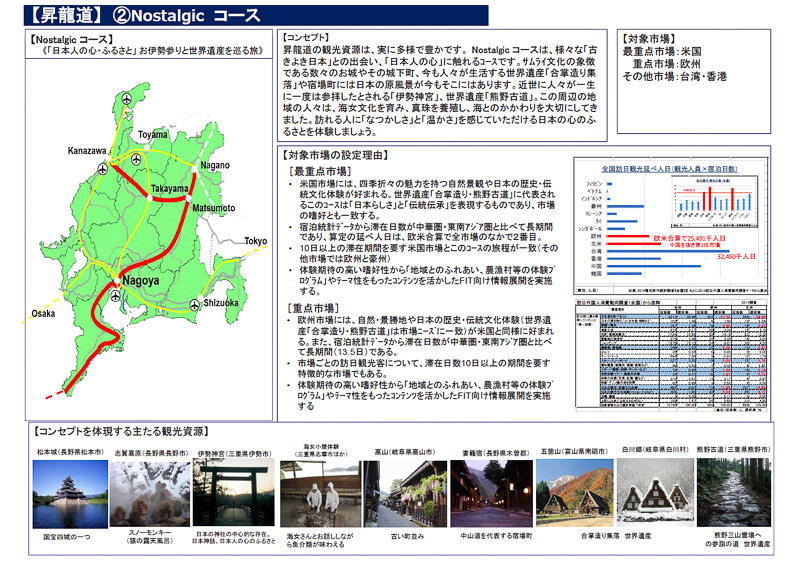This screenshot has width=800, height=565.
Task: Open the Tsumago-juku night street photo
Action: coord(491,494)
